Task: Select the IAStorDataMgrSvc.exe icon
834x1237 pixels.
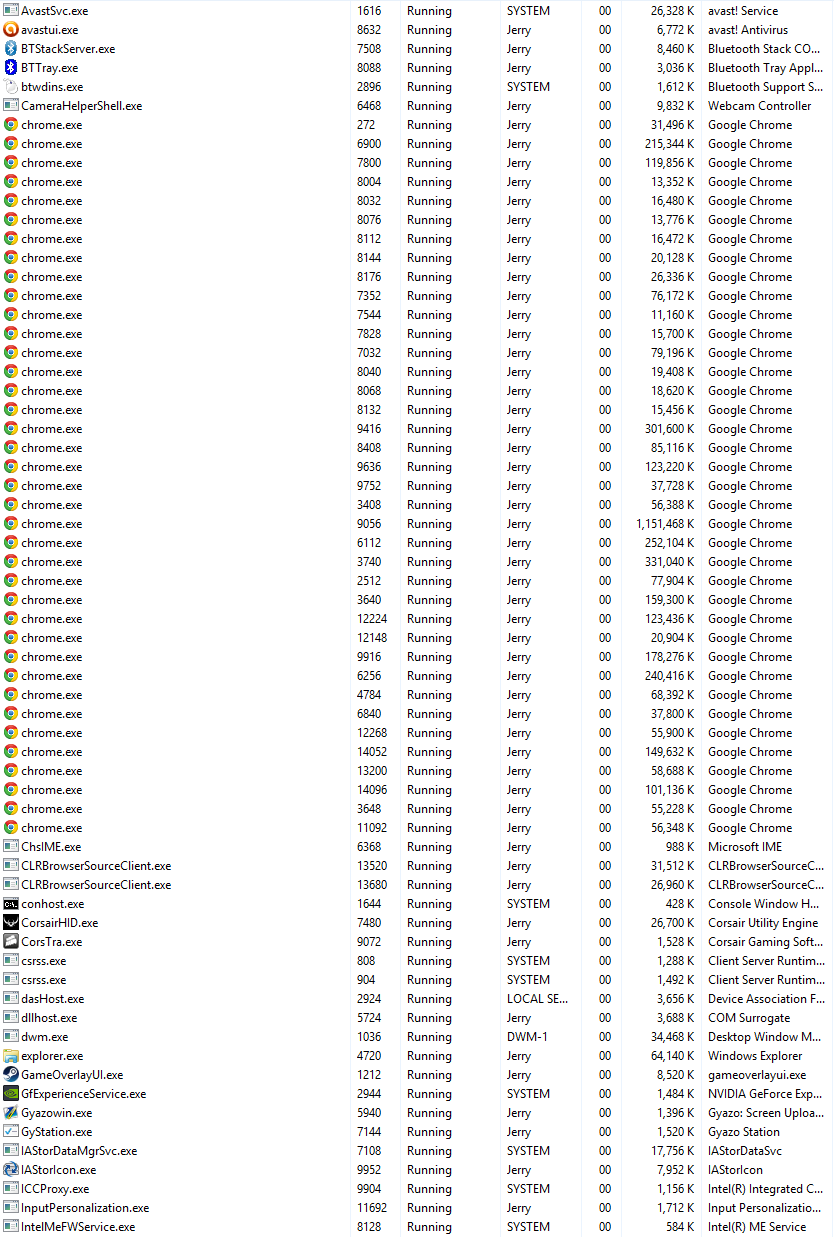Action: pyautogui.click(x=11, y=1151)
